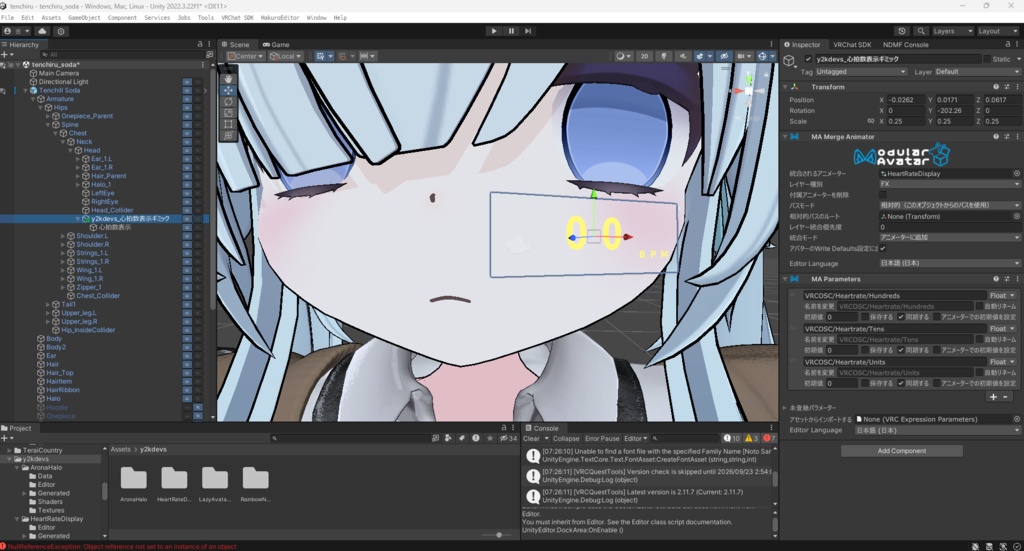The height and width of the screenshot is (551, 1024).
Task: Collapse the Transform component foldout
Action: (785, 87)
